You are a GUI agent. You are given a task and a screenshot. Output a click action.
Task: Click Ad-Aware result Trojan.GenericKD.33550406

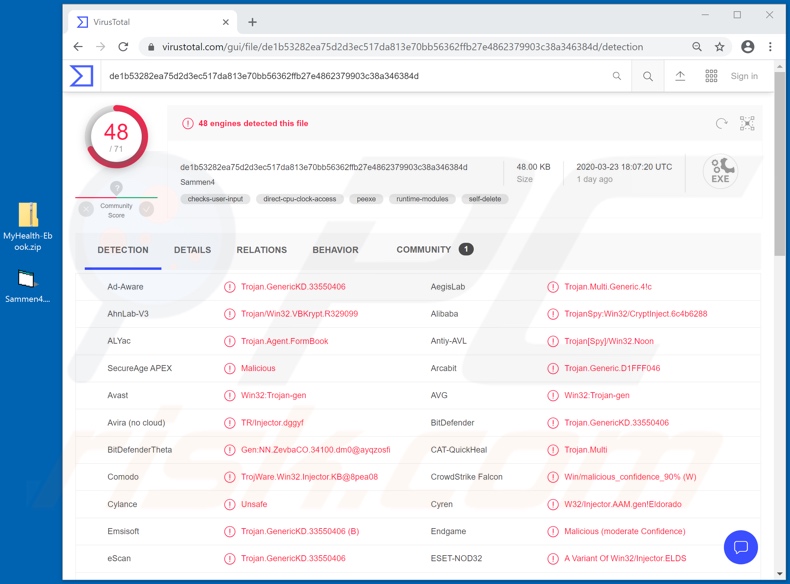pyautogui.click(x=293, y=287)
